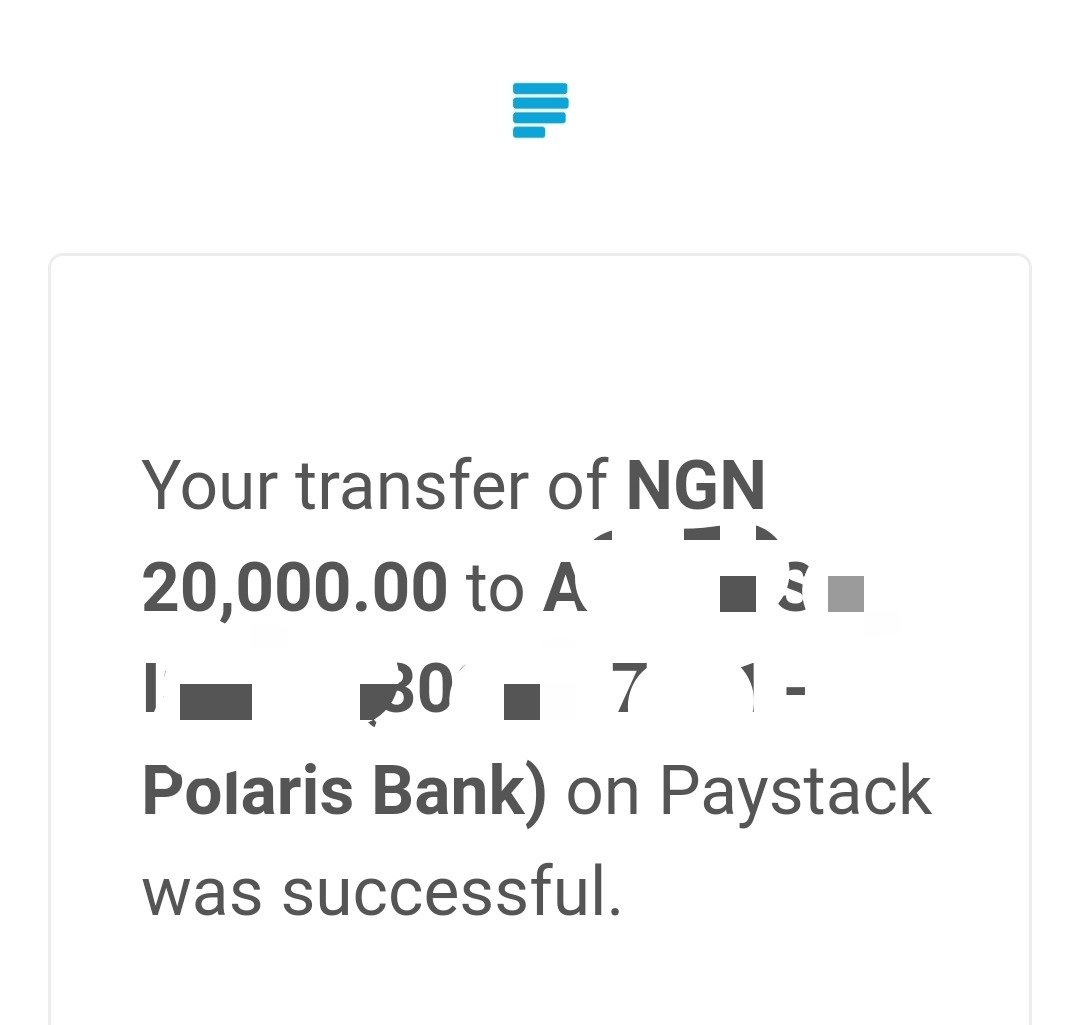Viewport: 1080px width, 1025px height.
Task: Click the word "Your" in the message
Action: coord(210,485)
